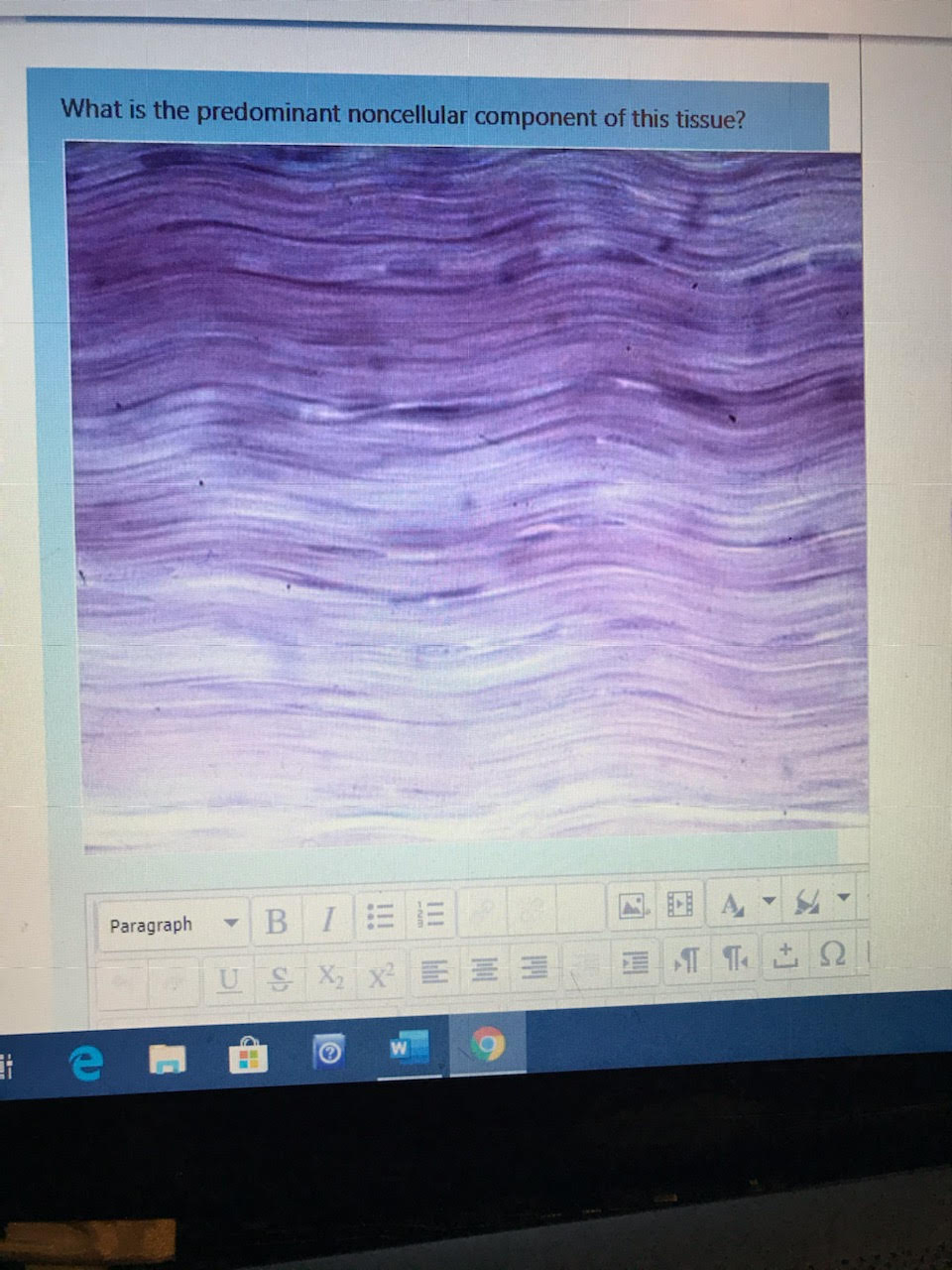Image resolution: width=952 pixels, height=1270 pixels.
Task: Open the highlight color dropdown arrow
Action: 844,901
